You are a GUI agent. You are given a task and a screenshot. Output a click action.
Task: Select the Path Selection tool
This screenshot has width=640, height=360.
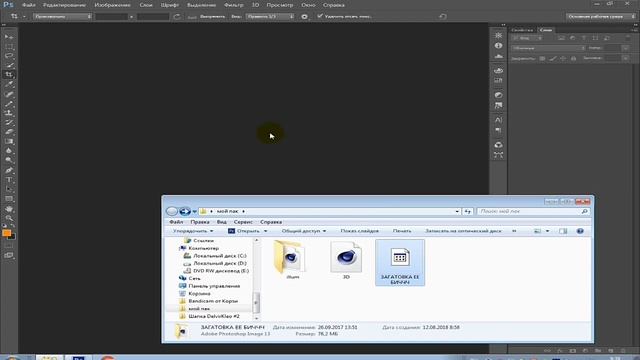[9, 189]
